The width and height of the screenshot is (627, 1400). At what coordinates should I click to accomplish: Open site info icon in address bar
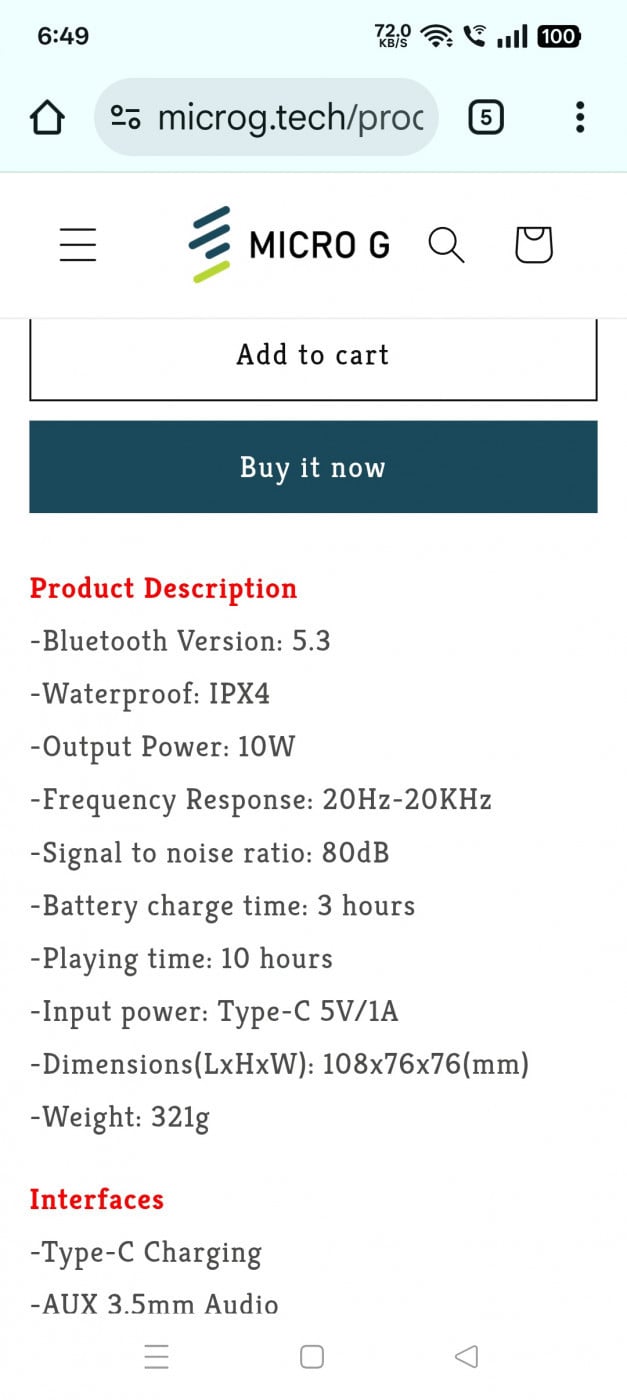pos(125,118)
